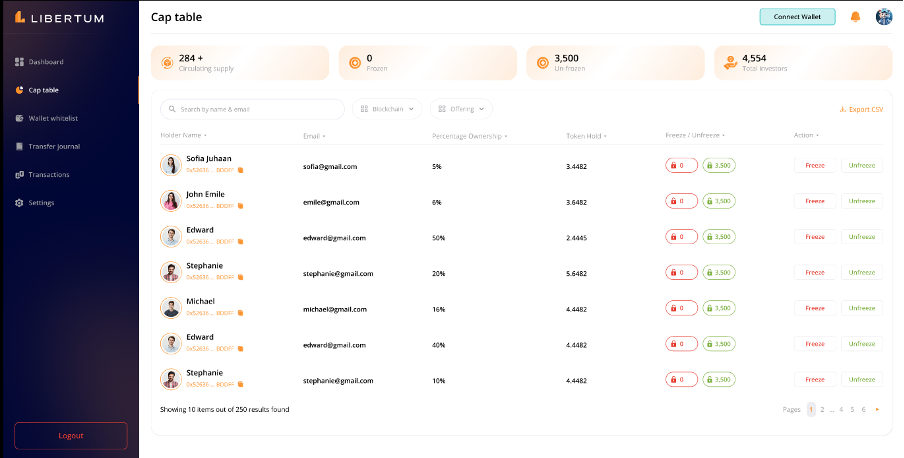Click the Total investors icon
Image resolution: width=904 pixels, height=458 pixels.
730,62
